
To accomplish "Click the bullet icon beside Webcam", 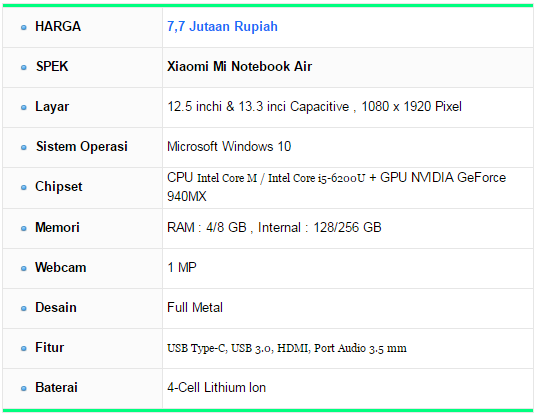I will [24, 268].
